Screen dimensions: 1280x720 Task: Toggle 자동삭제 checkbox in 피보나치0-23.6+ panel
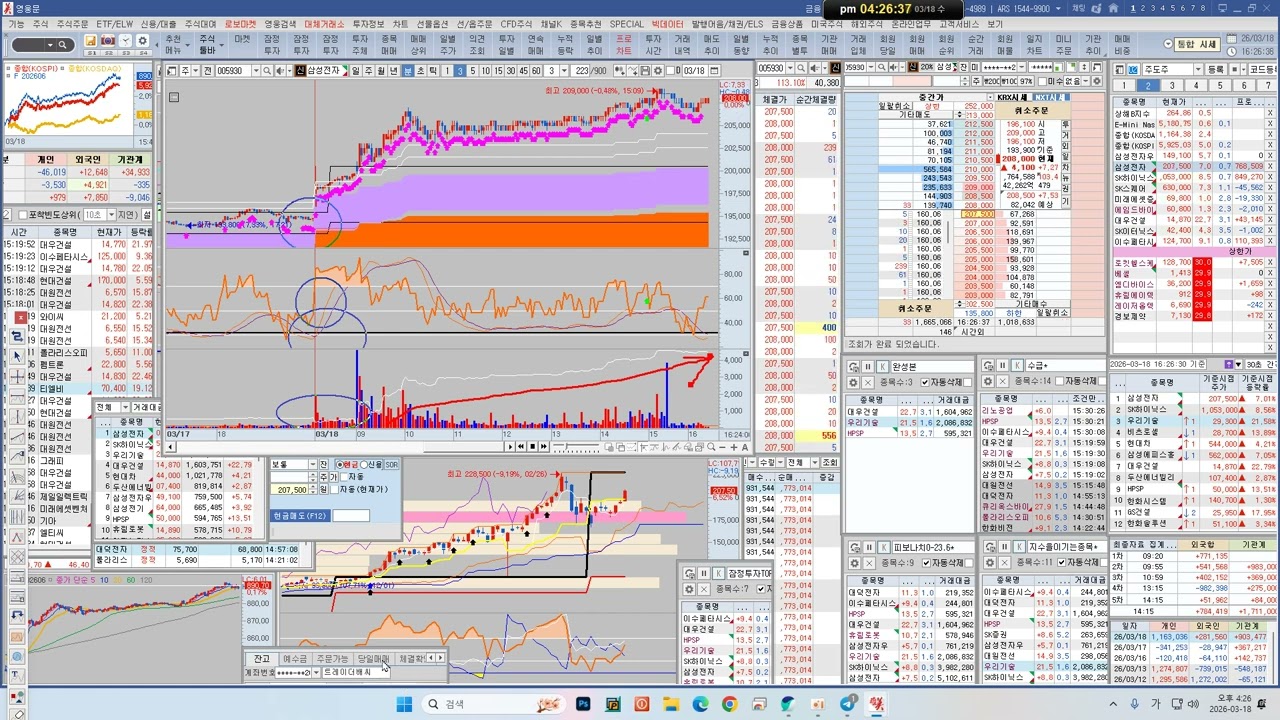pos(925,563)
